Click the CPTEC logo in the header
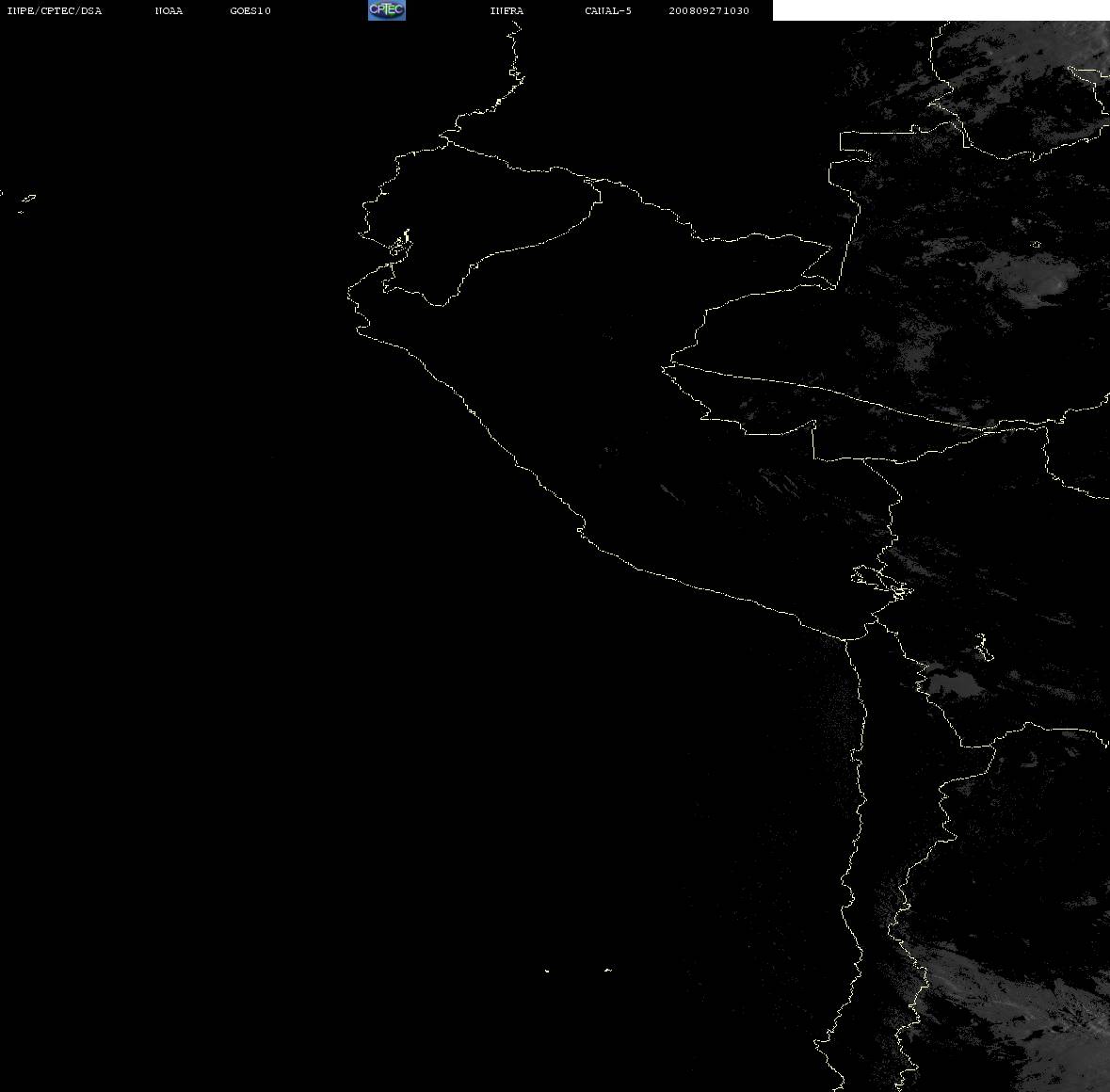Screen dimensions: 1110x1092 coord(387,10)
